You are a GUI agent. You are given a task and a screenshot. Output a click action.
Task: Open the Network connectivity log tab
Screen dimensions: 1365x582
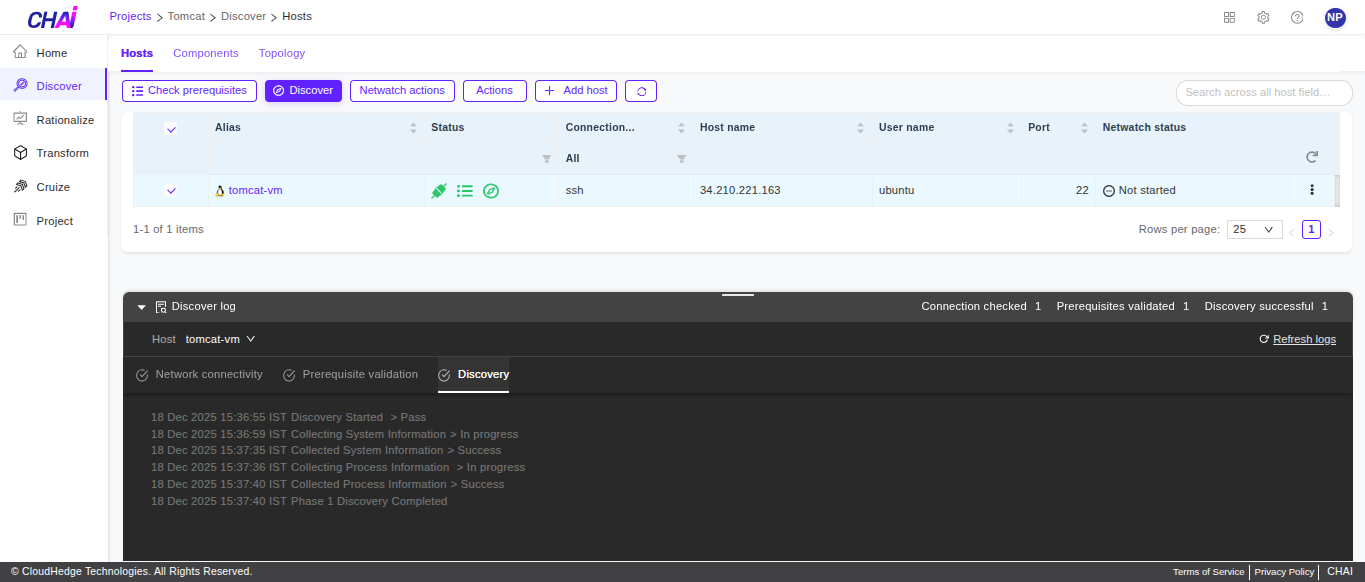(199, 375)
